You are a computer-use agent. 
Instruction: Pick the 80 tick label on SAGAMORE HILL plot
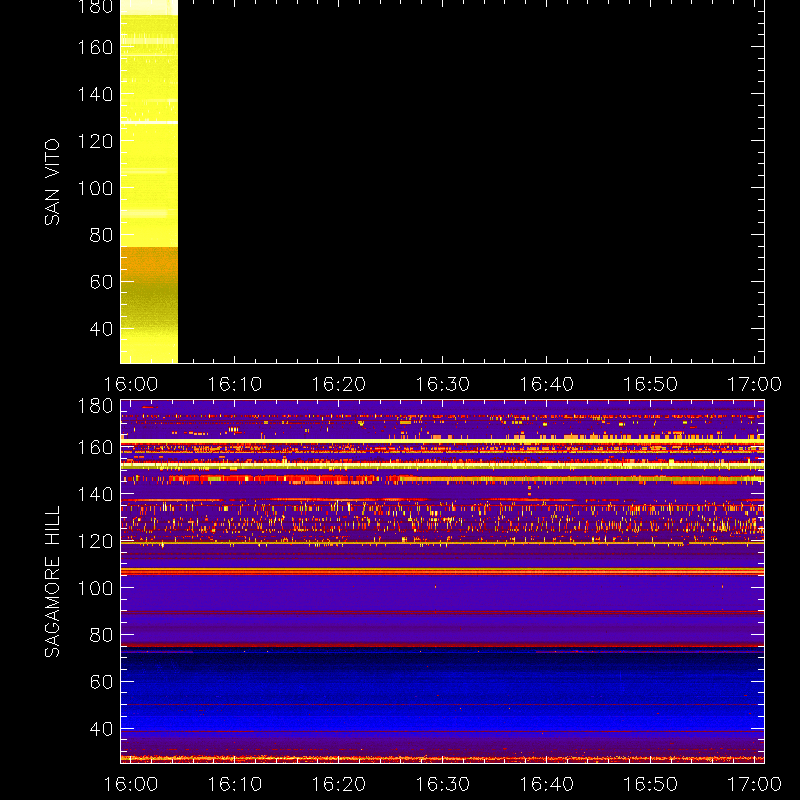pyautogui.click(x=101, y=635)
